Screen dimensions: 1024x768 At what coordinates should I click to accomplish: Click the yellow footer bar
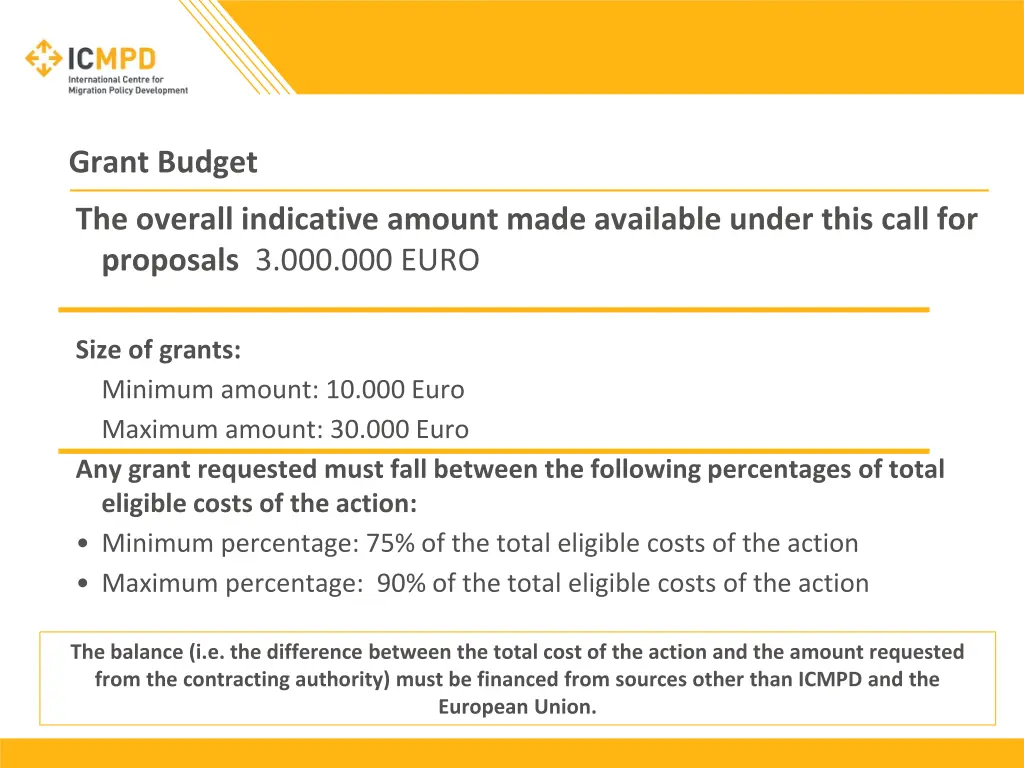tap(512, 753)
